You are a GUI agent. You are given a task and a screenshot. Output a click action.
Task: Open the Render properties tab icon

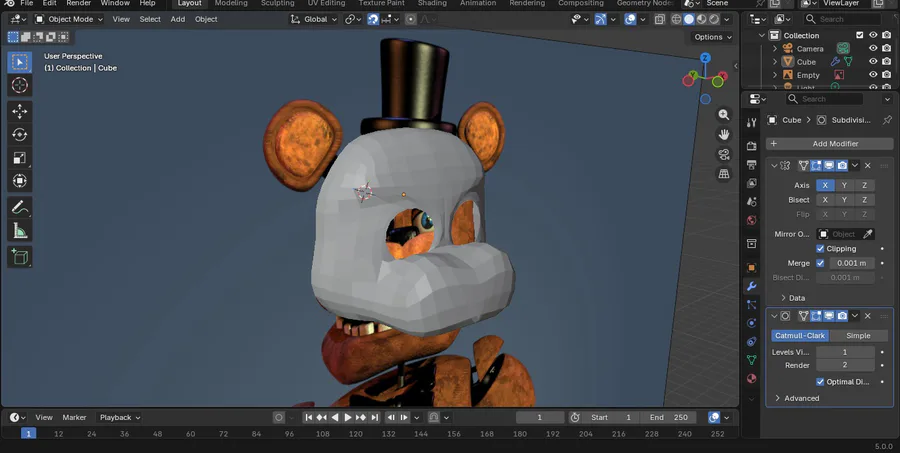(751, 146)
